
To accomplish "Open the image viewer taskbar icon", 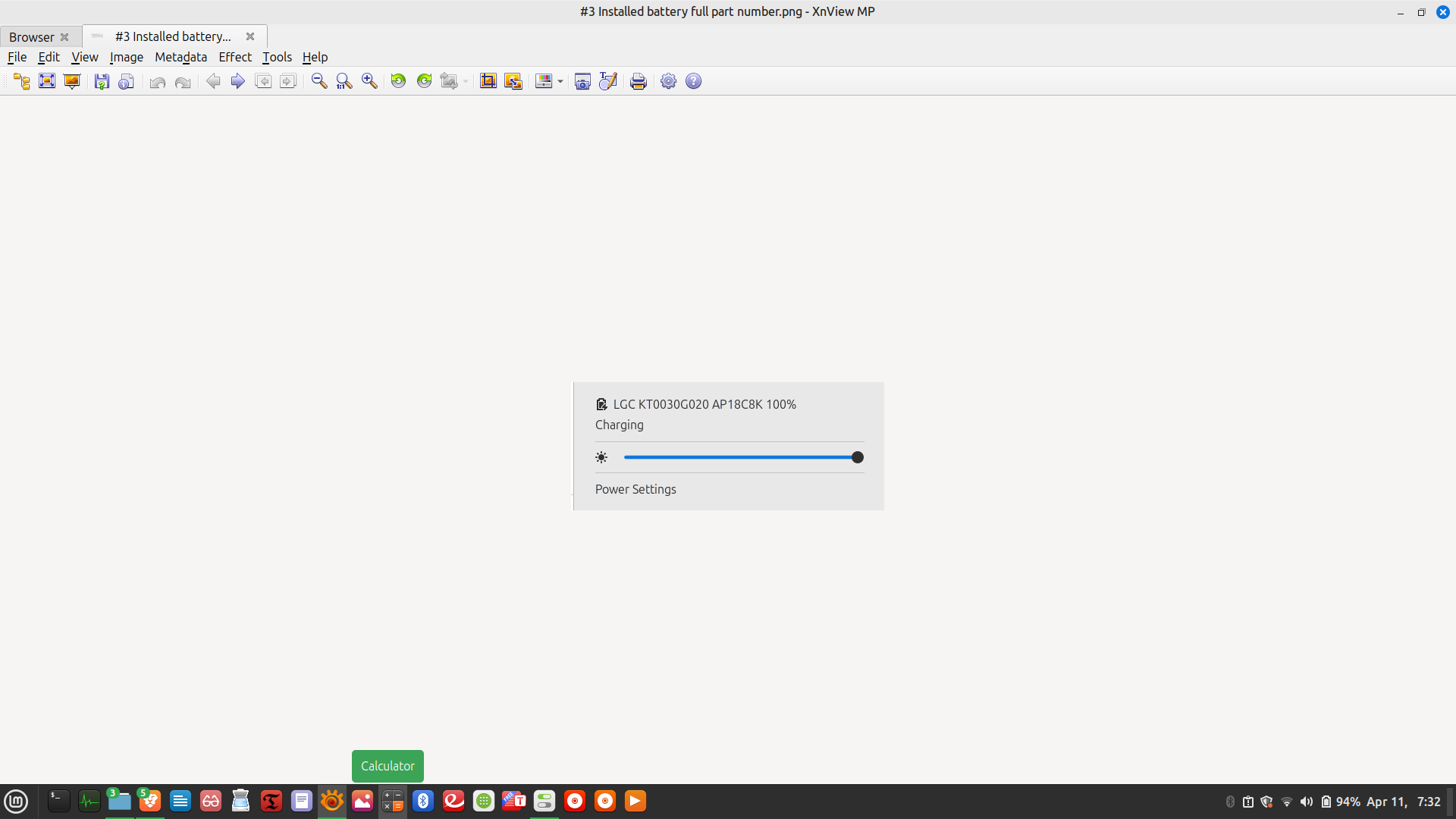I will [x=362, y=801].
